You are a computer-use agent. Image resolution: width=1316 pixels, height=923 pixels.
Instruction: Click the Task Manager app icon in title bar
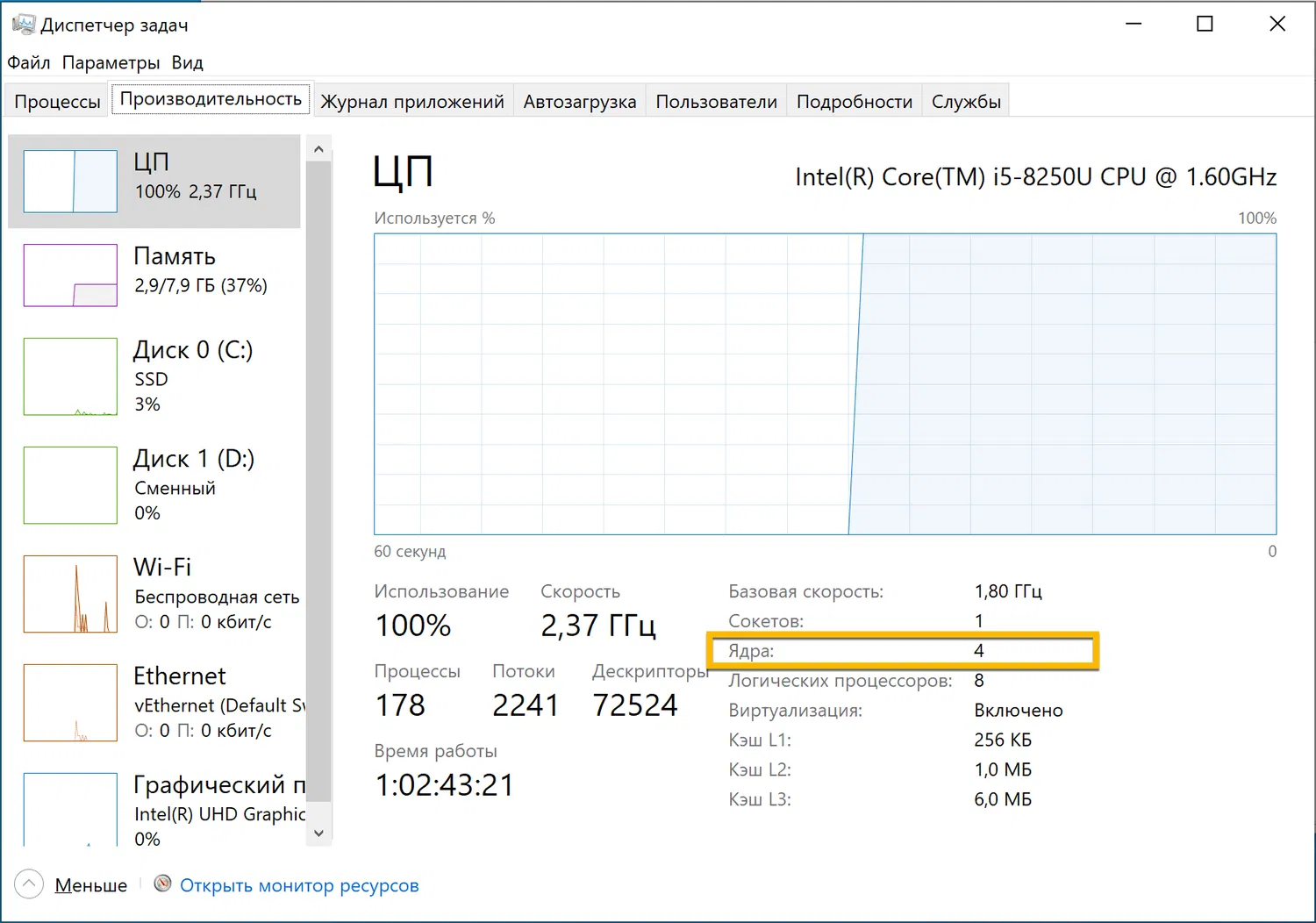(x=23, y=24)
